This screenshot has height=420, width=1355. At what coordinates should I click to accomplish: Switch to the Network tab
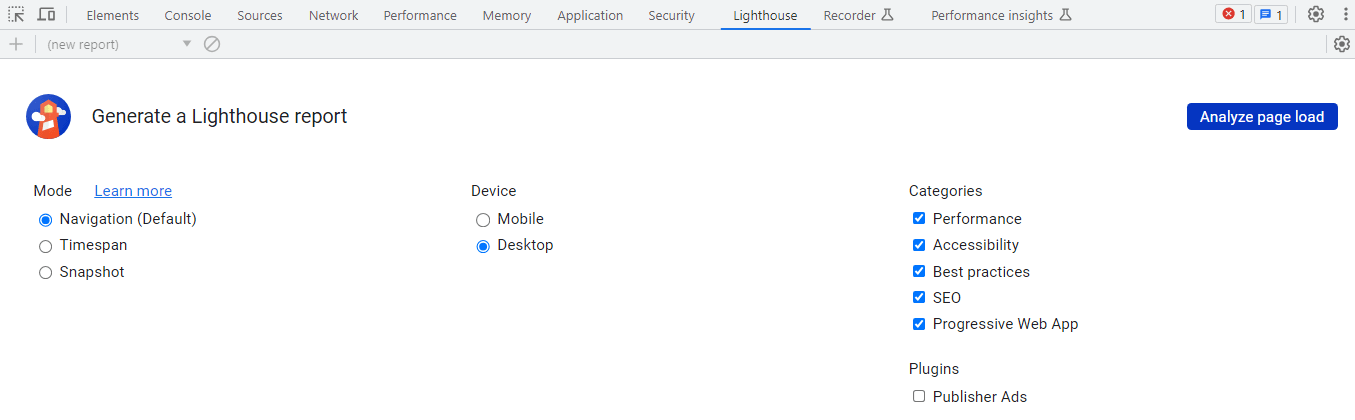[x=333, y=15]
